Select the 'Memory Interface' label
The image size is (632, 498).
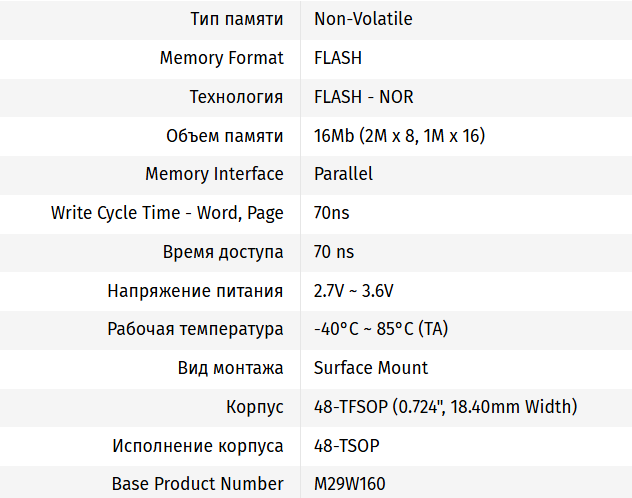(214, 174)
